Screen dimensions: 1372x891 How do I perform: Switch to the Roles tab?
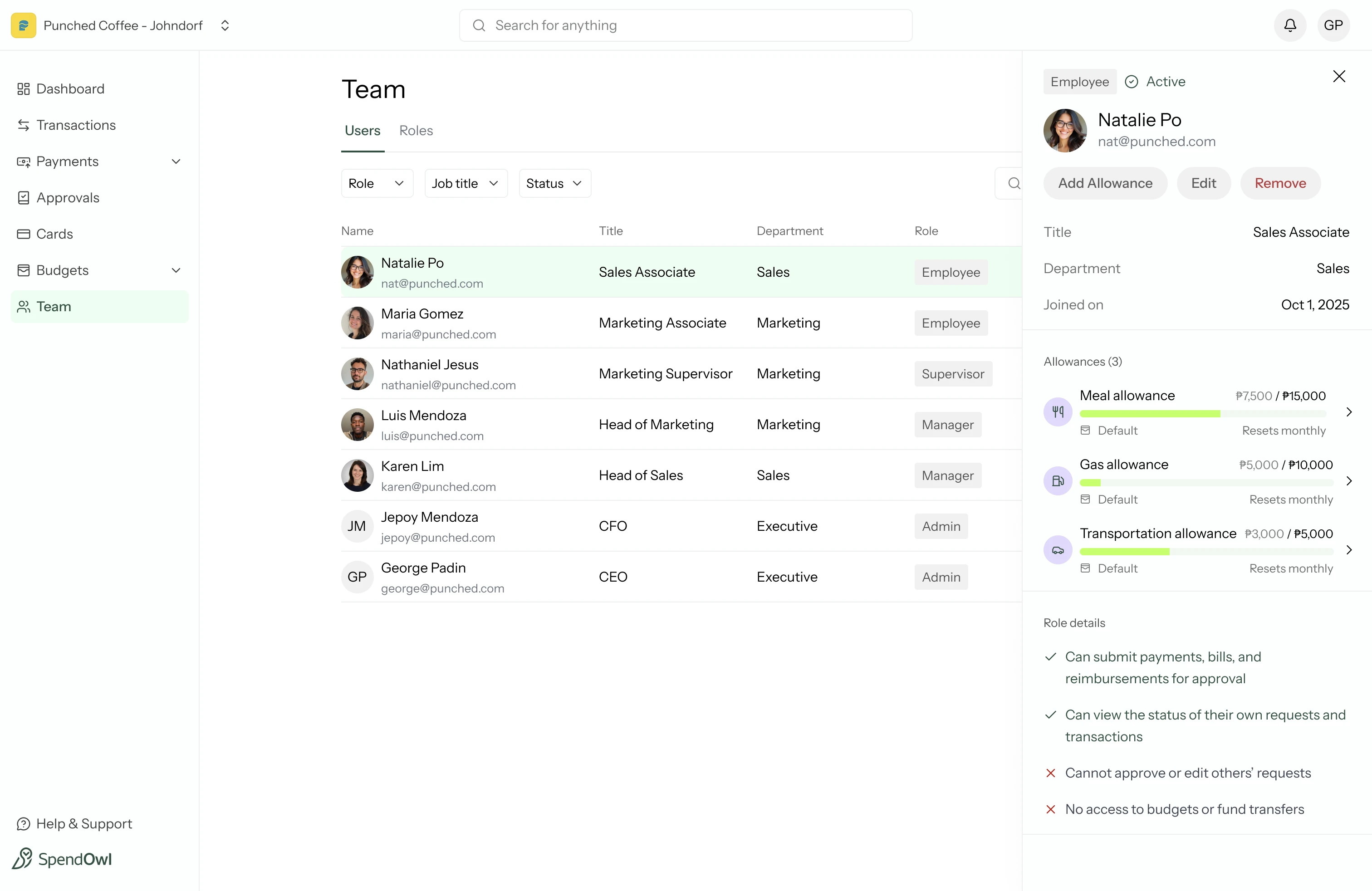click(x=416, y=130)
